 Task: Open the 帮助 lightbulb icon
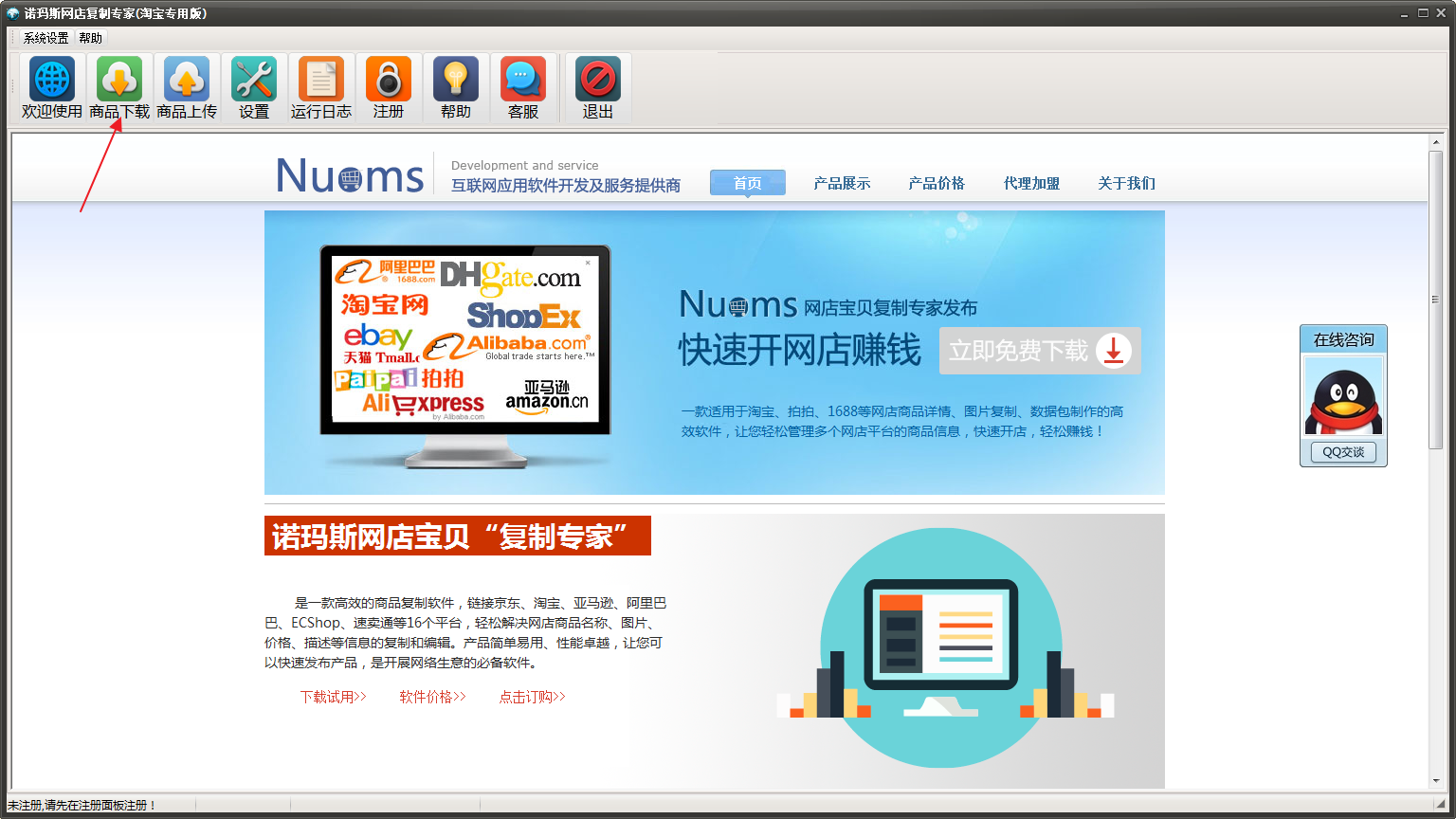(x=456, y=79)
